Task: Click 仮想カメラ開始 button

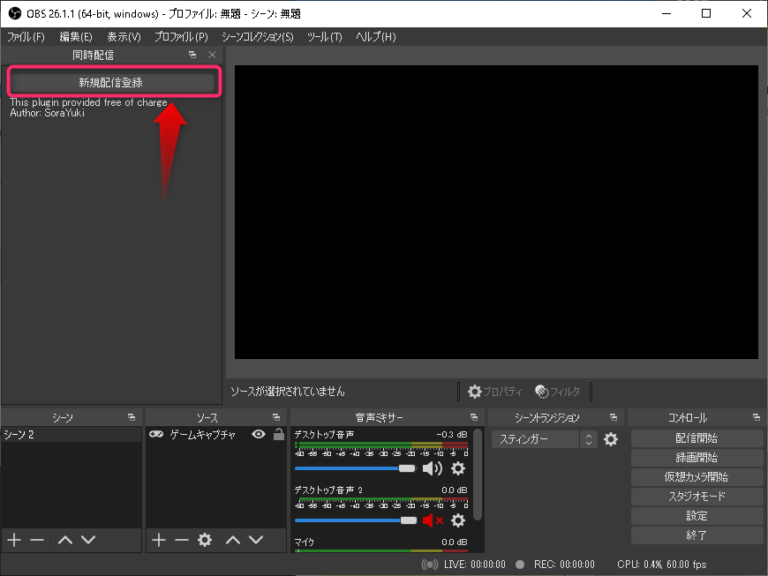Action: coord(696,477)
